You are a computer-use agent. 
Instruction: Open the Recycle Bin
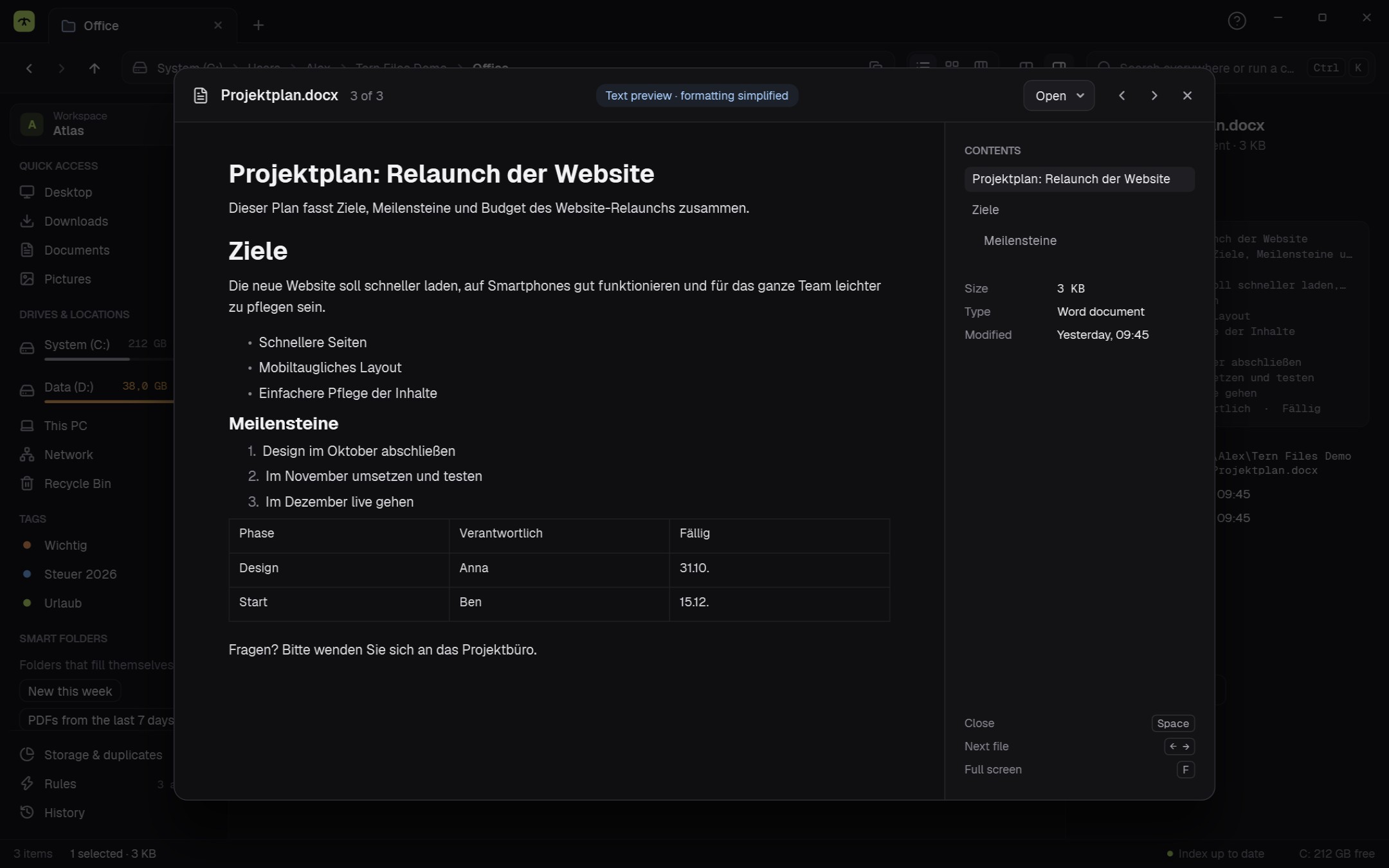[x=92, y=484]
